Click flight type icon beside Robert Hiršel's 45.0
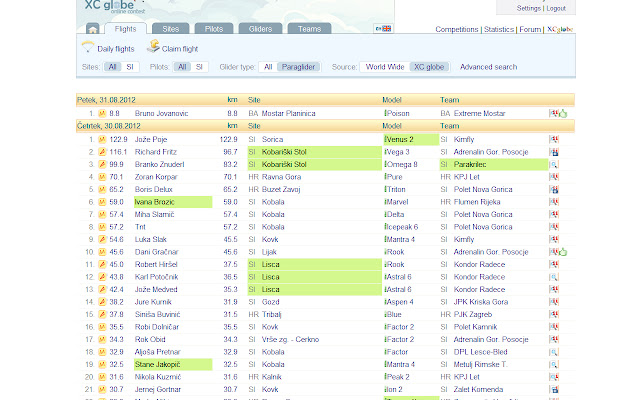This screenshot has width=640, height=400. coord(102,264)
